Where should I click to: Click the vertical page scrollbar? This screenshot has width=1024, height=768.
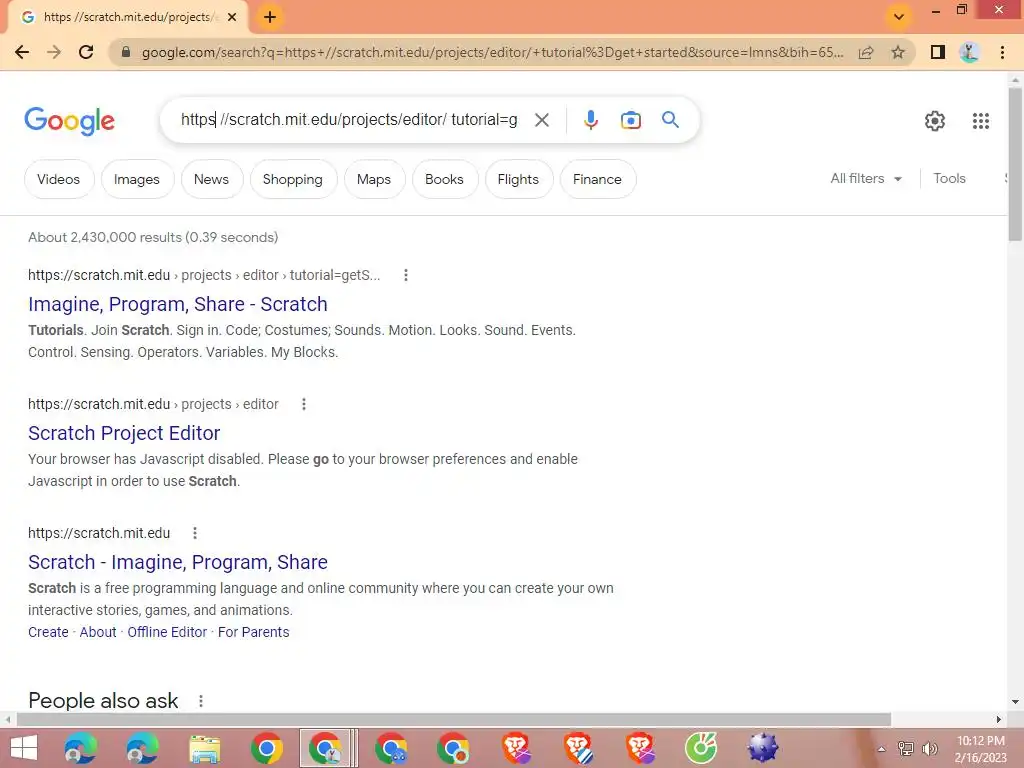pos(1015,163)
